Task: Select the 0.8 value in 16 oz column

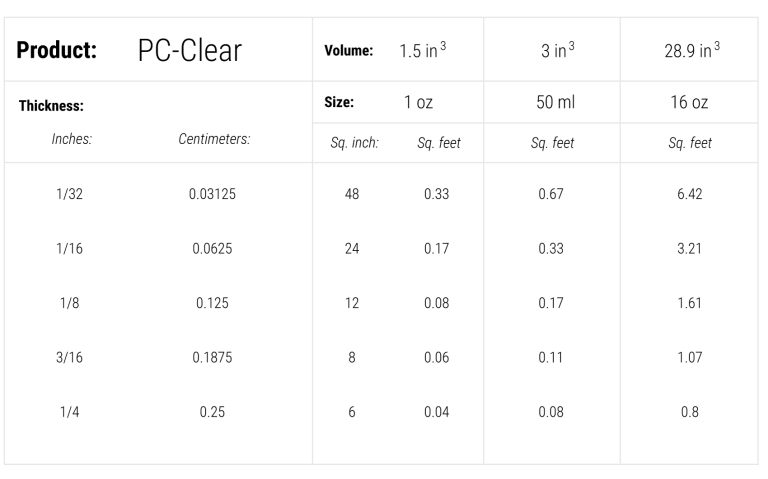Action: 689,411
